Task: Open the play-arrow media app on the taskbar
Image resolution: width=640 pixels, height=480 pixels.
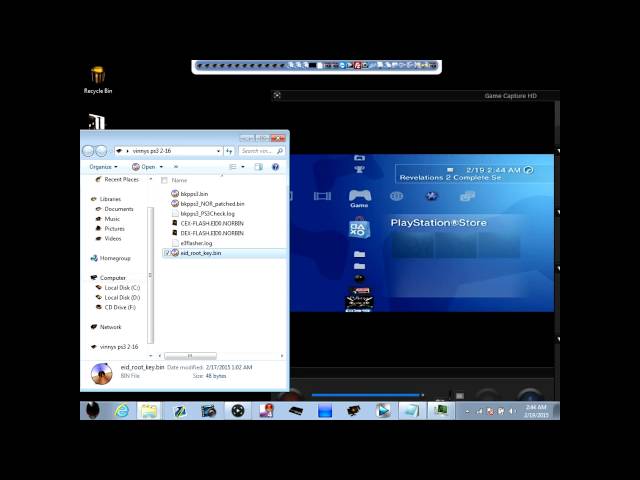Action: pyautogui.click(x=383, y=411)
